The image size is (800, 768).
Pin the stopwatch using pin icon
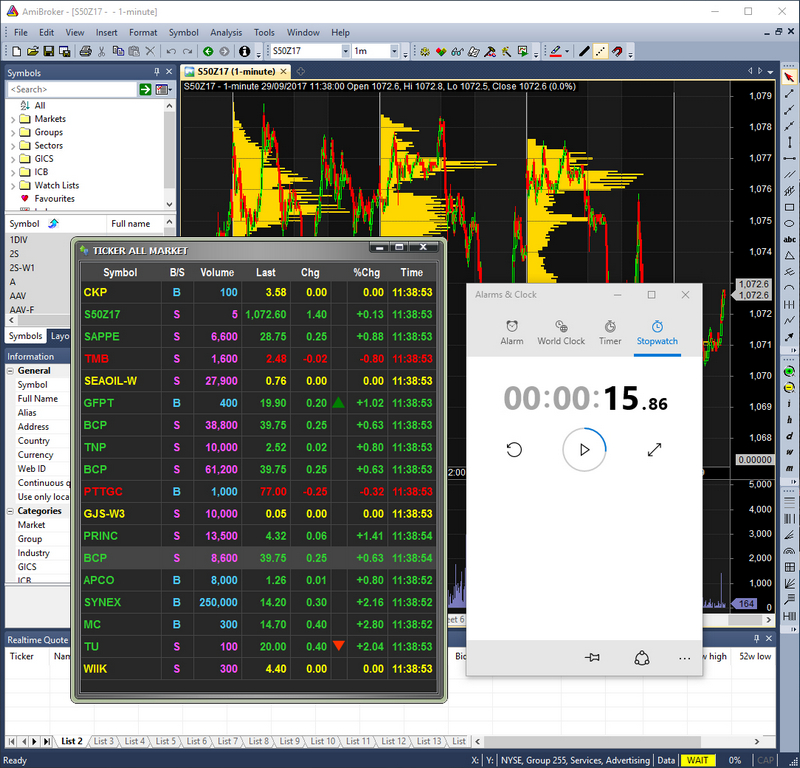592,658
